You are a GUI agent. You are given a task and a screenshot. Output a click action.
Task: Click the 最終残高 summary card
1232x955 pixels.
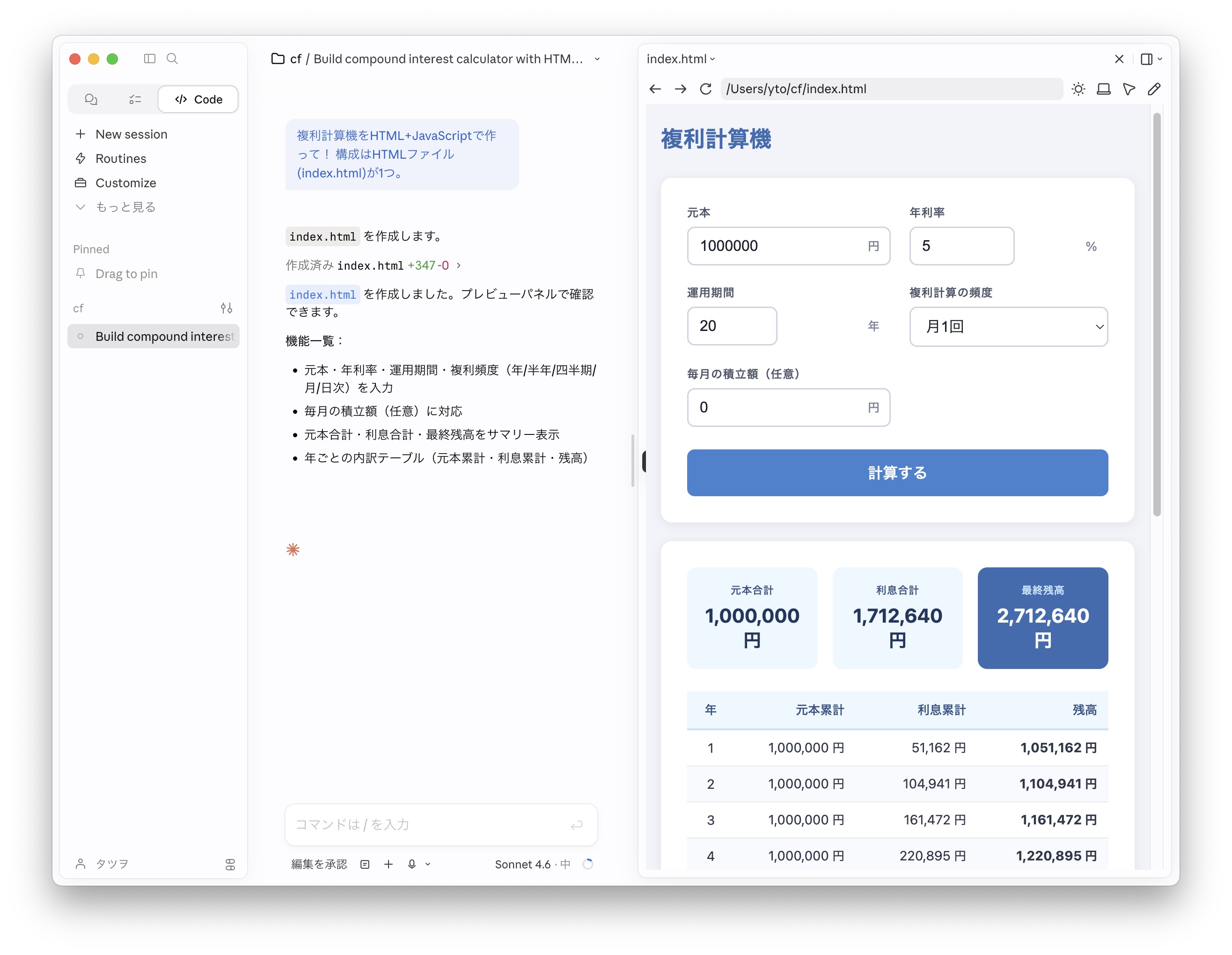1042,618
